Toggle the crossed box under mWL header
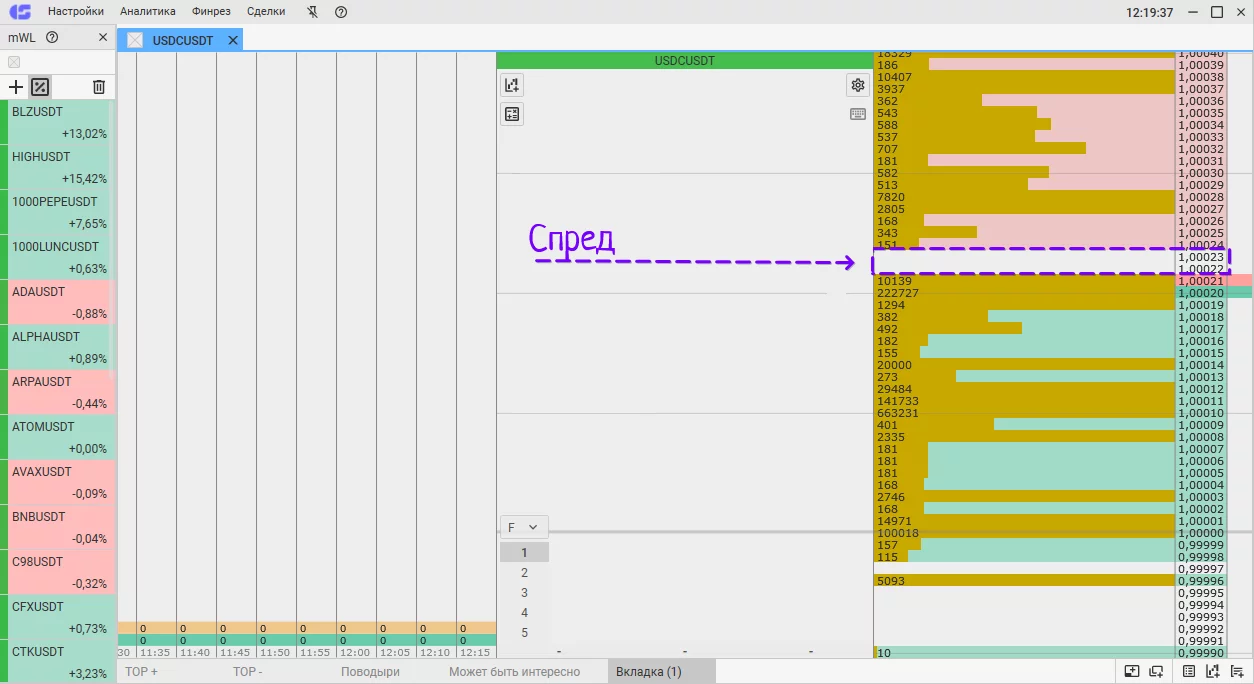 pyautogui.click(x=14, y=62)
